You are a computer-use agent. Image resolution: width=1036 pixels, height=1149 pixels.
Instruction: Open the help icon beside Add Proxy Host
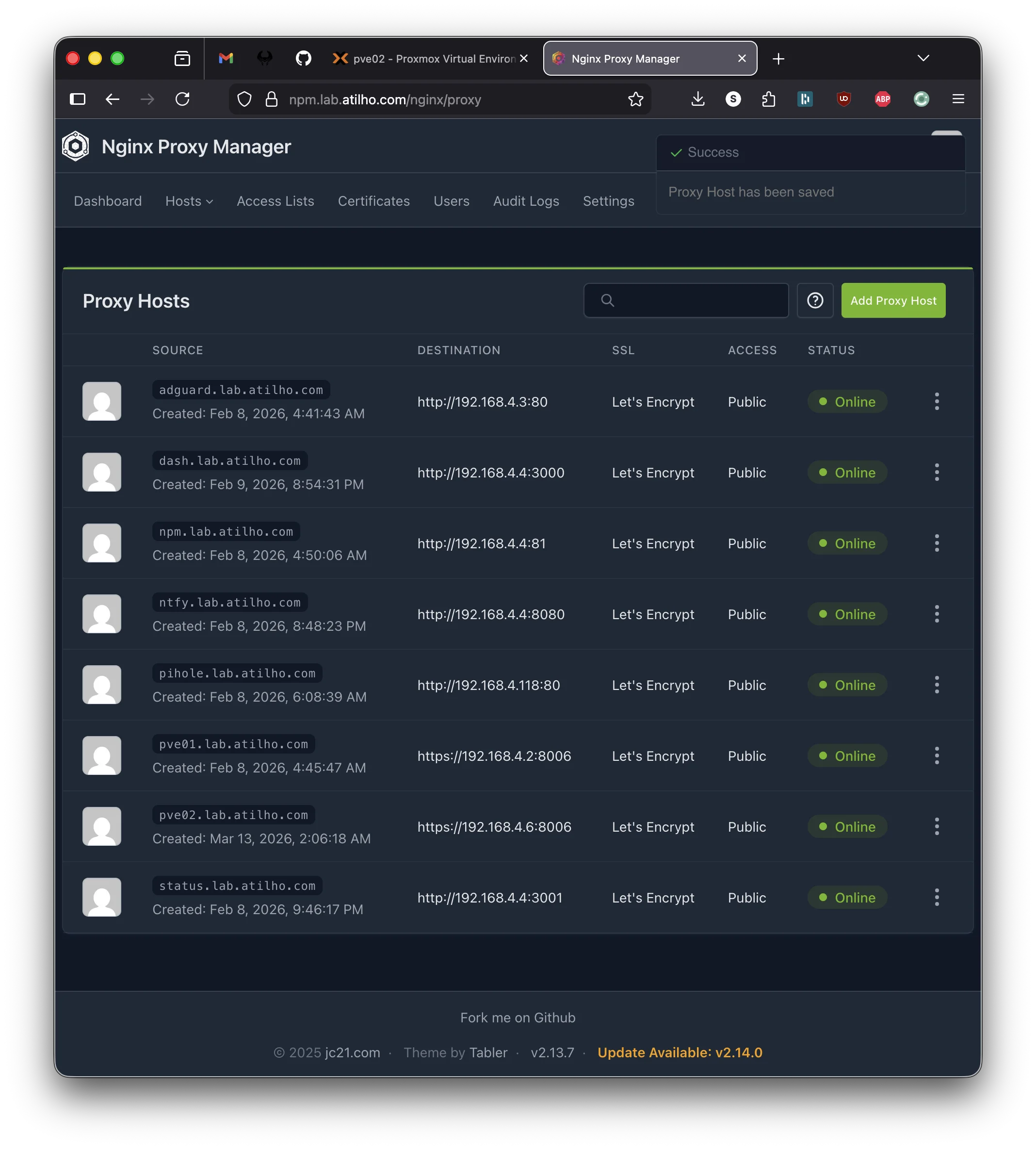click(x=815, y=300)
